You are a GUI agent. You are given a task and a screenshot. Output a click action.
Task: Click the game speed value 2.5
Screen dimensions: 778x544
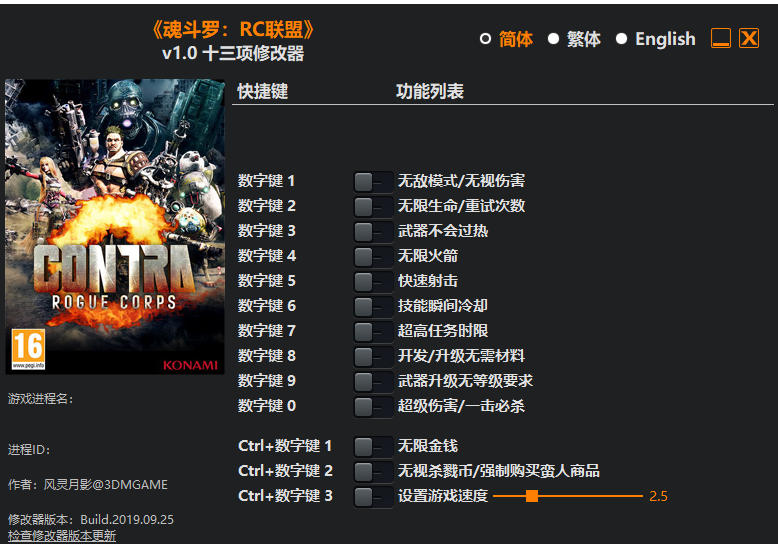[x=658, y=496]
